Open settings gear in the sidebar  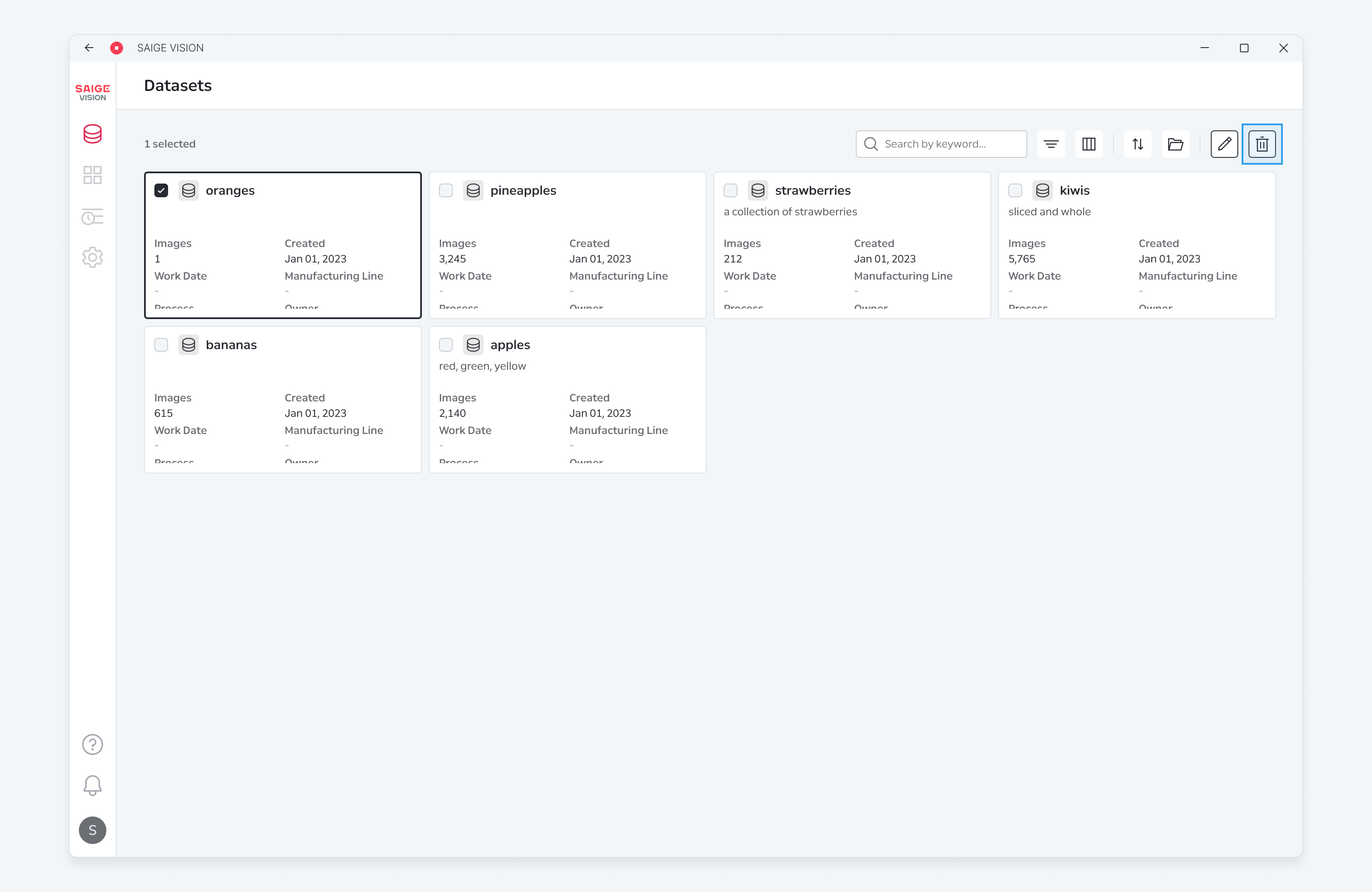point(92,257)
